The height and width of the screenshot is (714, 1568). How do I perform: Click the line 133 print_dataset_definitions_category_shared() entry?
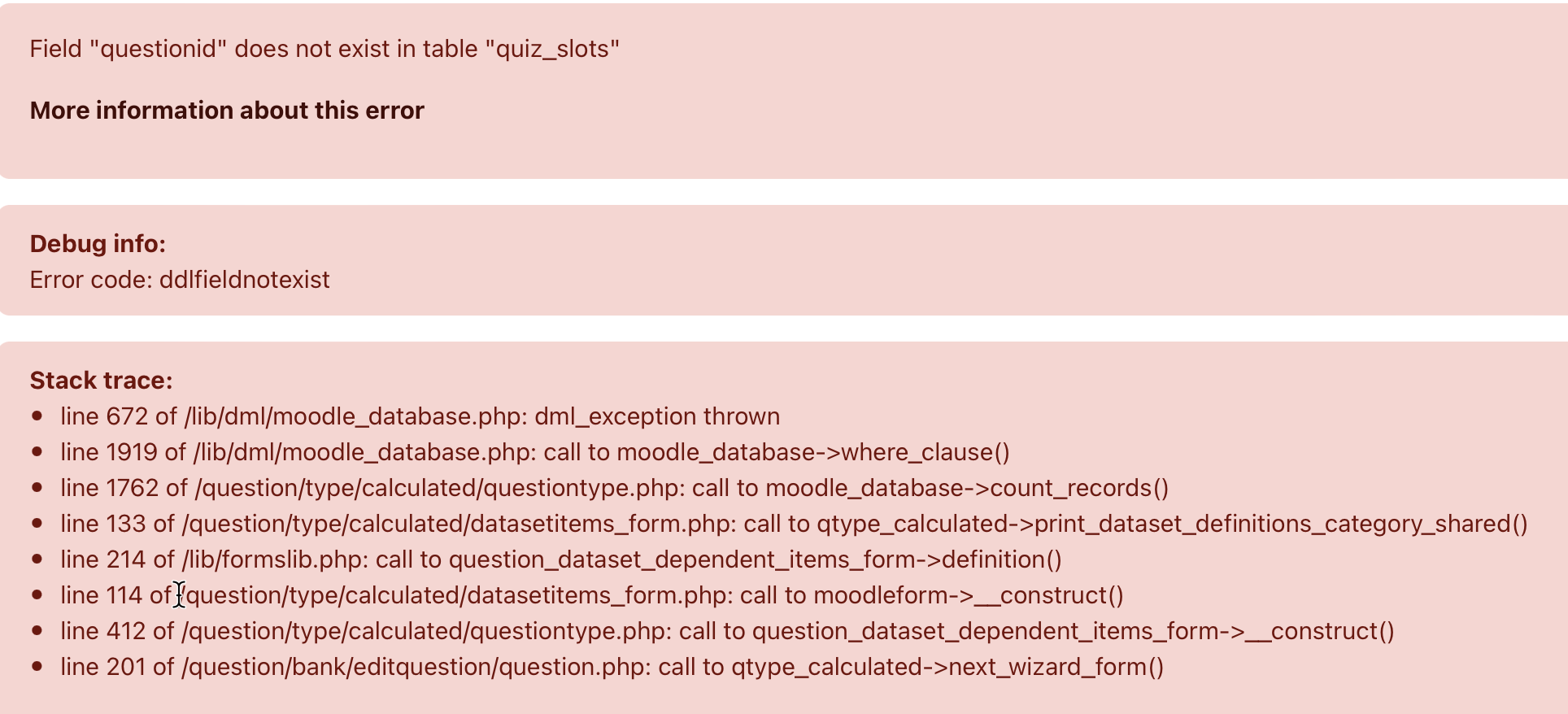click(794, 524)
